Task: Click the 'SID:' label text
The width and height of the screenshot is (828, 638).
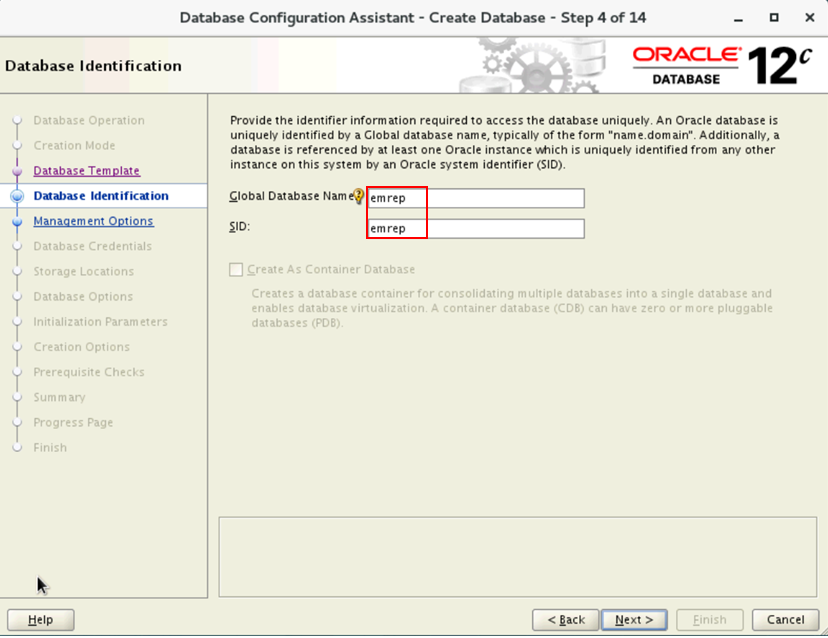Action: click(239, 227)
